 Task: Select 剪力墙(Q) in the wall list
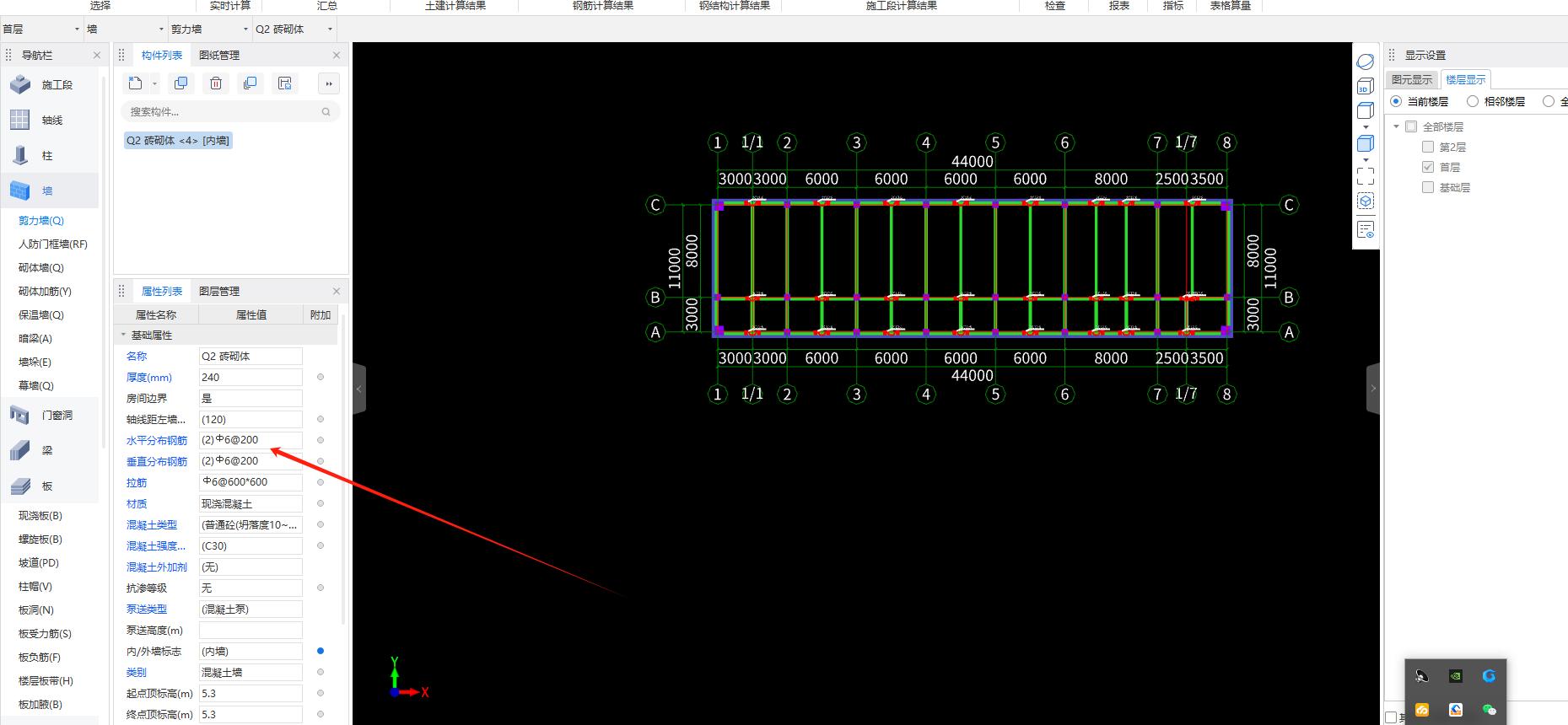point(41,220)
